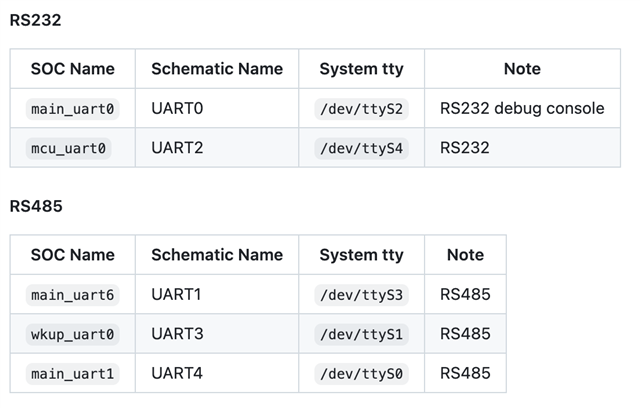Click the main_uart1 code label
640x408 pixels.
tap(73, 373)
